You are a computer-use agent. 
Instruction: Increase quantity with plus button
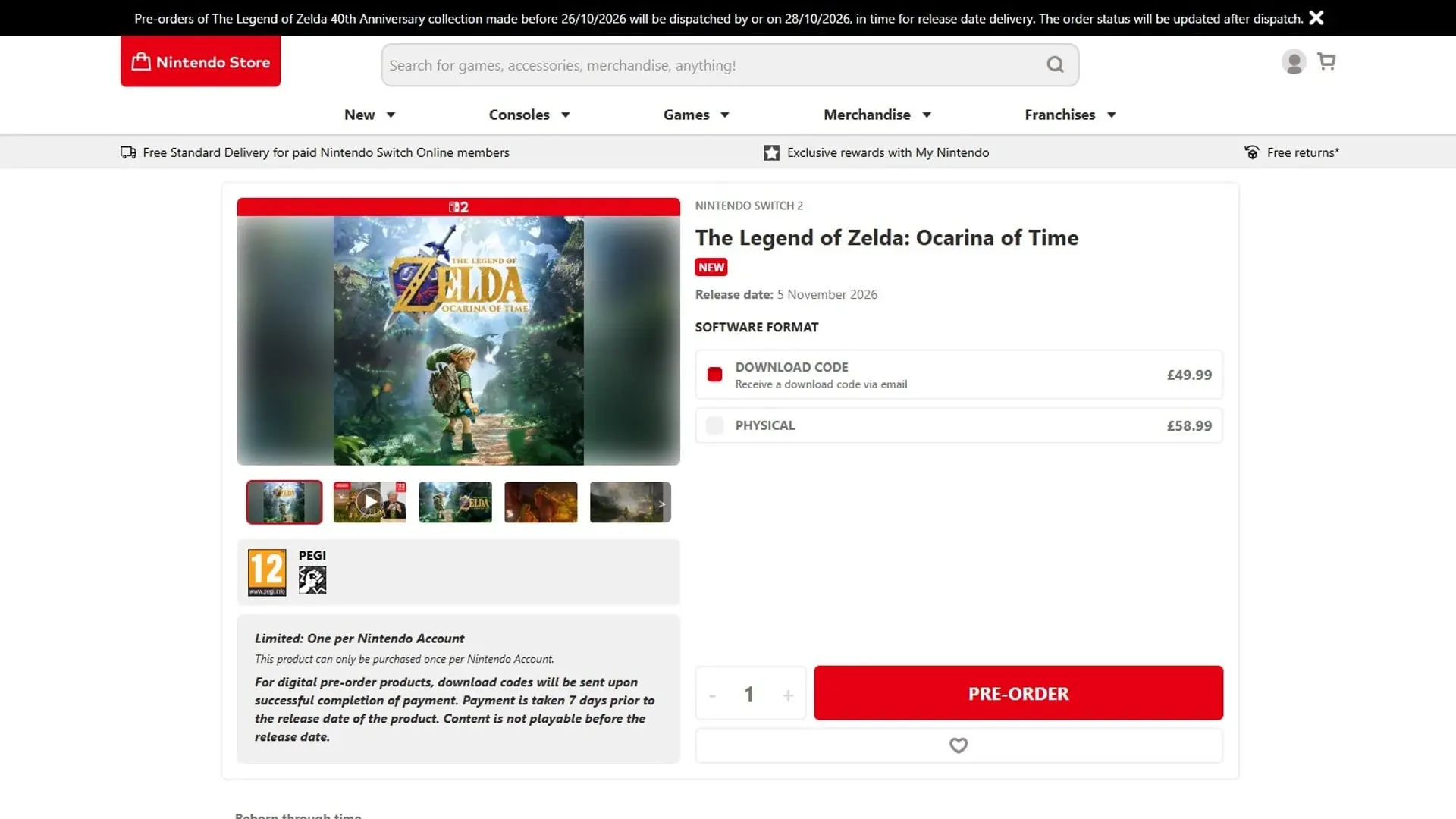coord(788,695)
